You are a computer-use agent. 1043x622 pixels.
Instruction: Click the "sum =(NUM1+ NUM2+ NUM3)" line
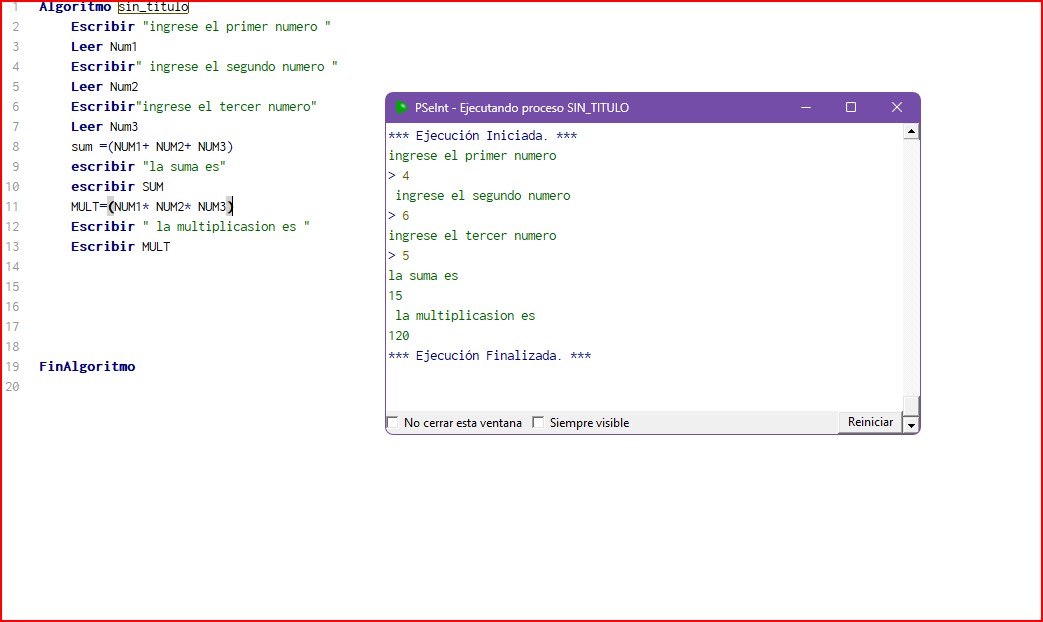[x=151, y=147]
